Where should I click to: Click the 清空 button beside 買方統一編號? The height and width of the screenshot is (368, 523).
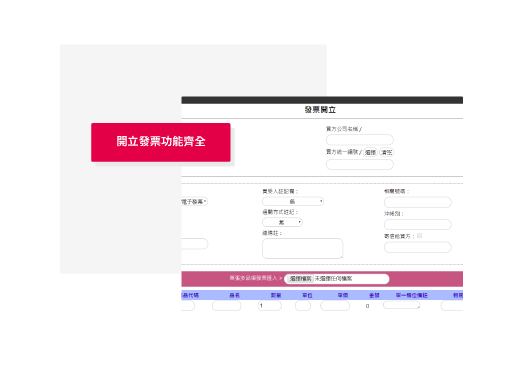pos(387,152)
